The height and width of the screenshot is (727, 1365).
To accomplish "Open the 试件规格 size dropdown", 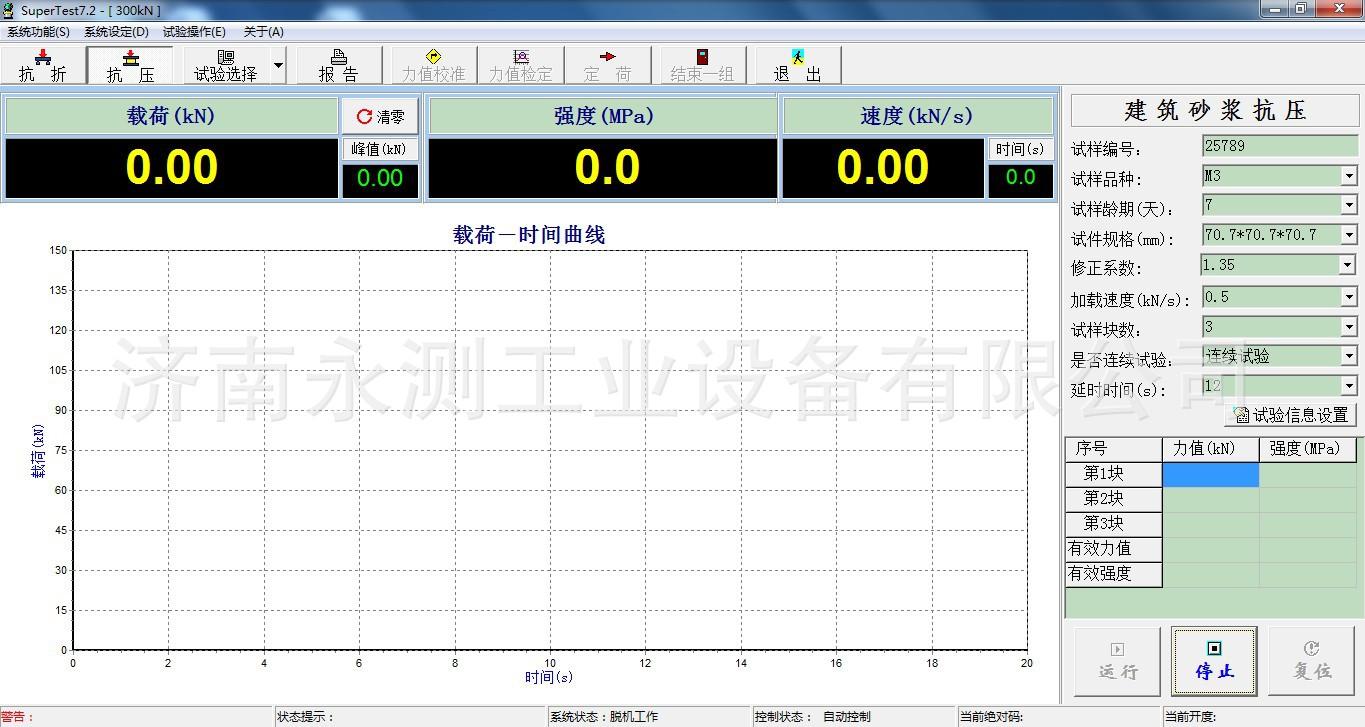I will pyautogui.click(x=1348, y=236).
